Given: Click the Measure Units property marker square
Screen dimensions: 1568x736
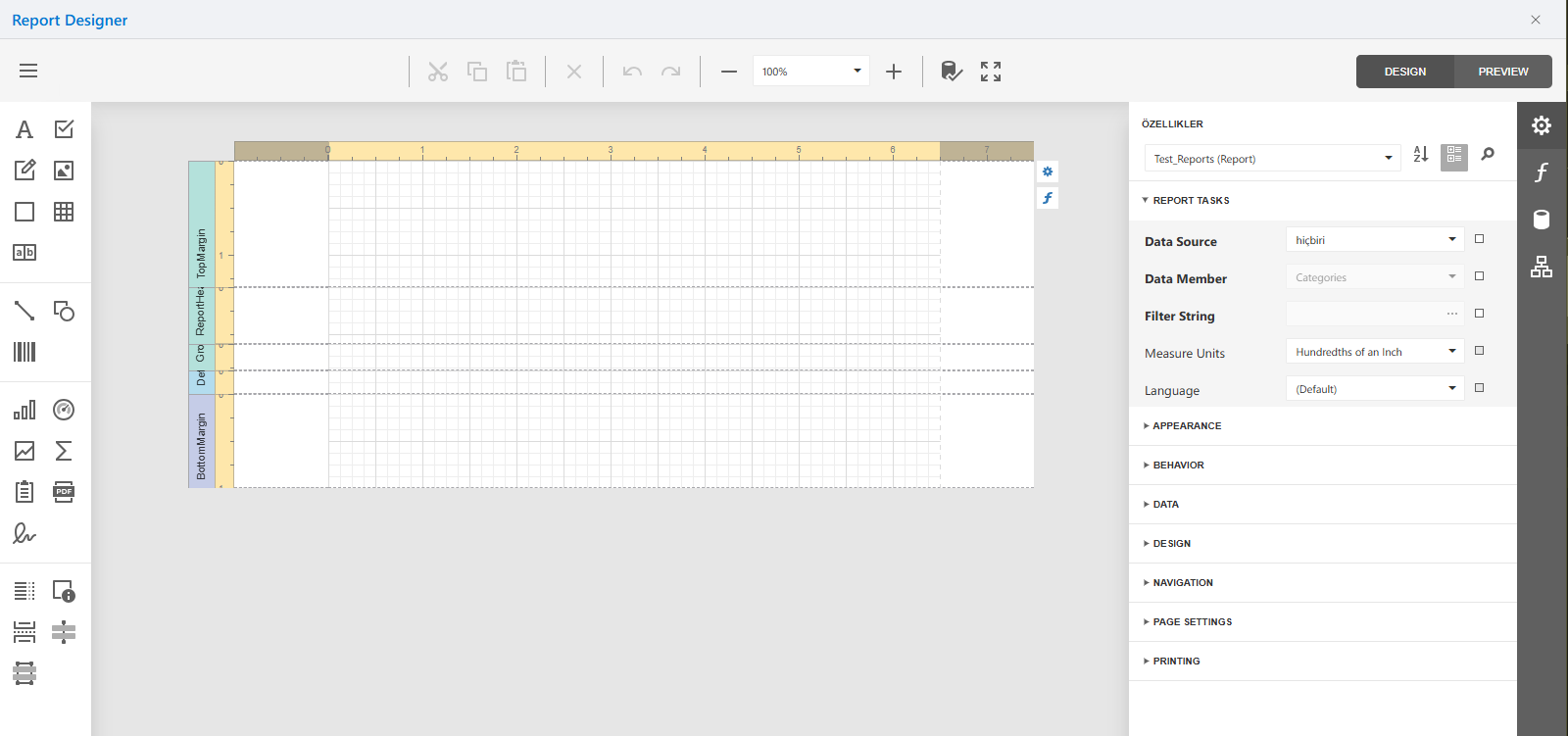Looking at the screenshot, I should coord(1480,351).
